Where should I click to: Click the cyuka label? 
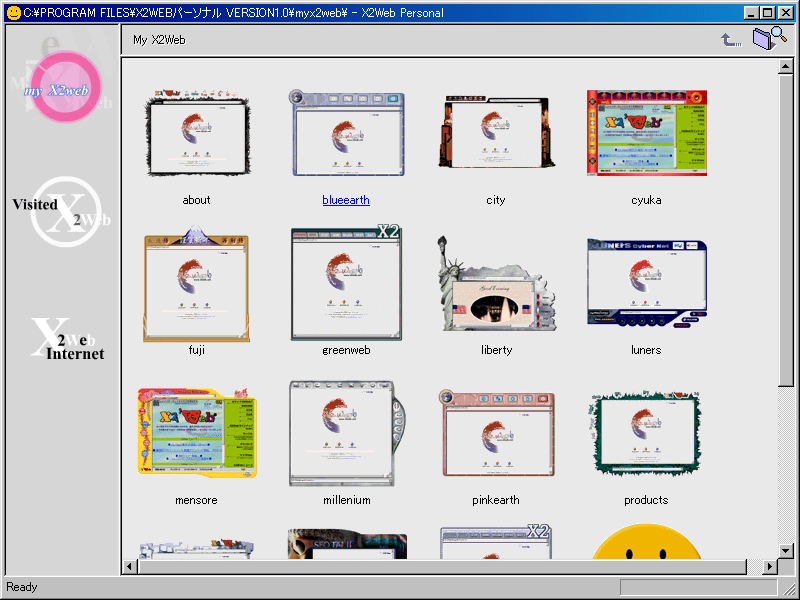[x=646, y=200]
